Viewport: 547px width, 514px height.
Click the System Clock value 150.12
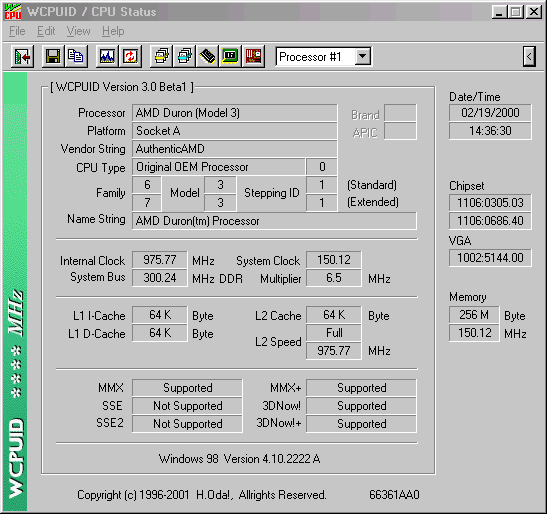tap(334, 260)
